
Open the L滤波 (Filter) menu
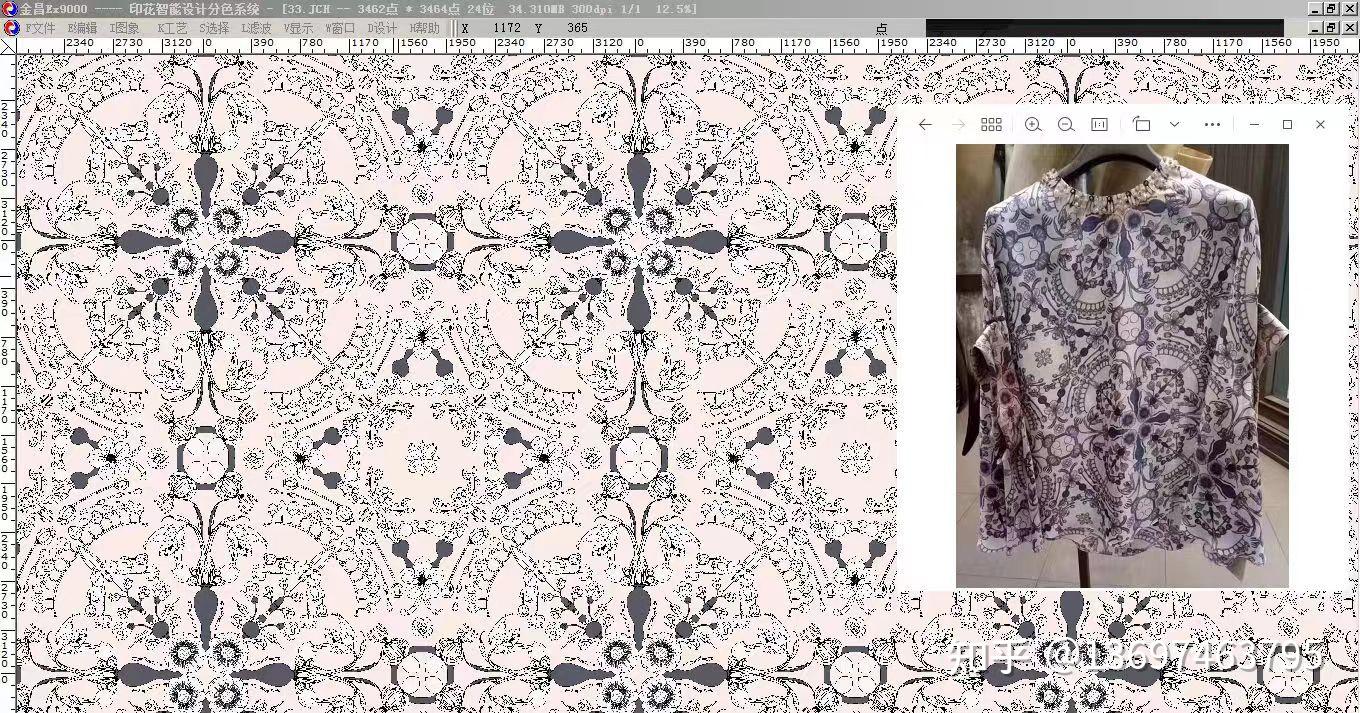pos(257,28)
